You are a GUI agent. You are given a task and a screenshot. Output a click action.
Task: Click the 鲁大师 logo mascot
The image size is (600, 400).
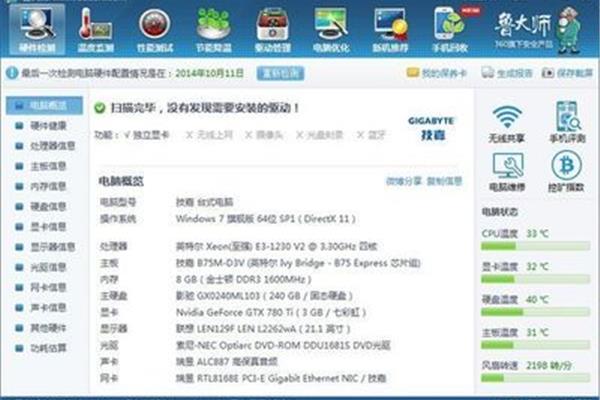(537, 30)
